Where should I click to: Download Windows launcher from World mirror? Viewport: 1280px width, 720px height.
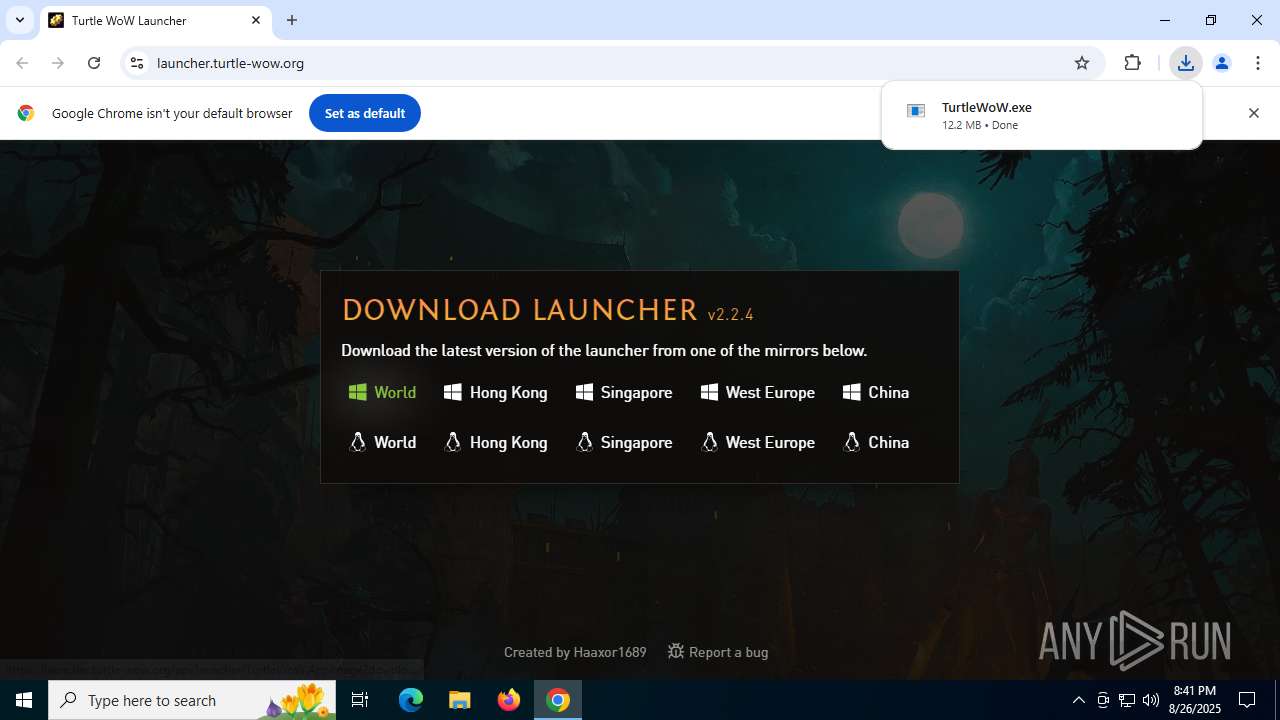coord(382,392)
